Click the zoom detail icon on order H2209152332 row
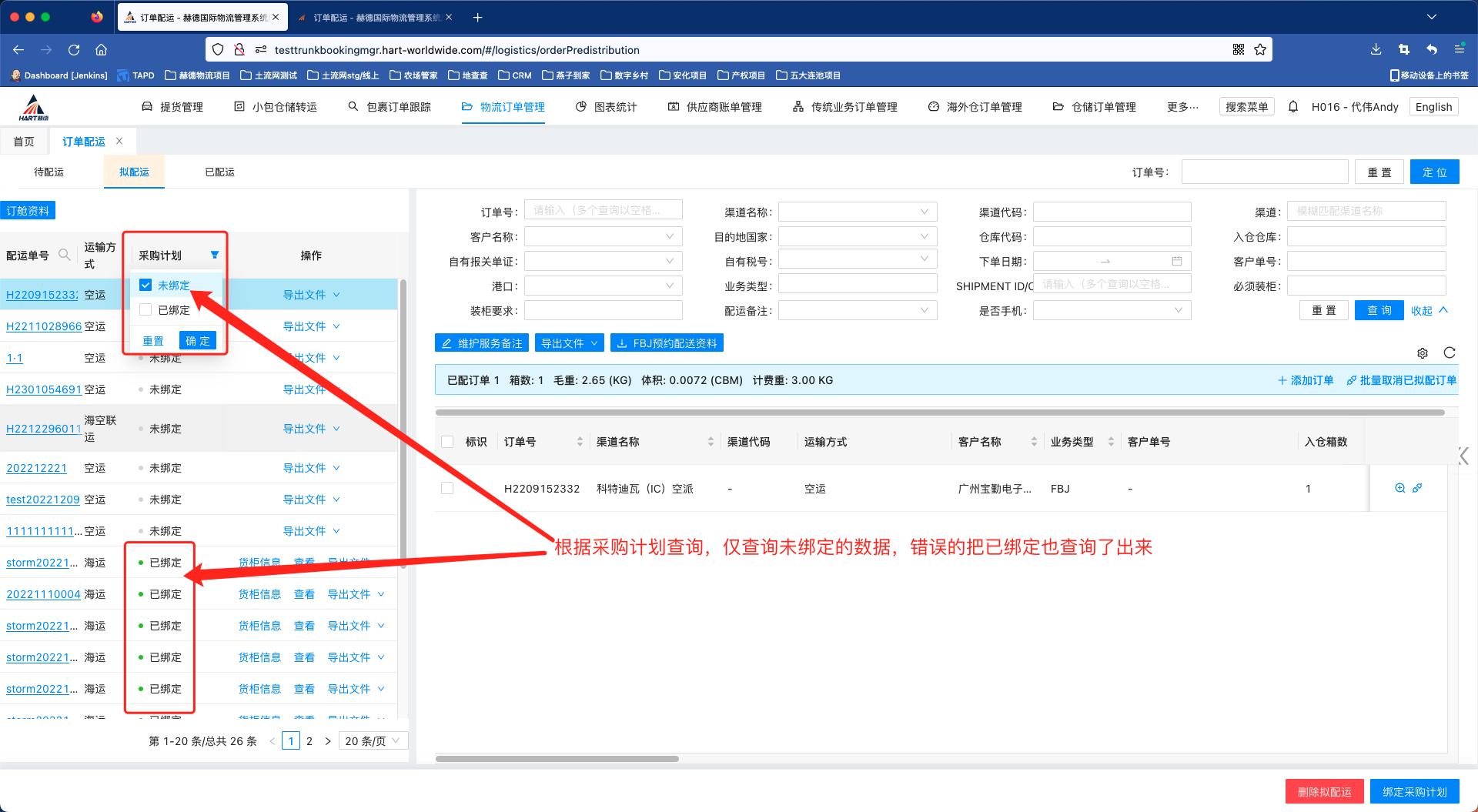Screen dimensions: 1478x812 [x=1399, y=488]
